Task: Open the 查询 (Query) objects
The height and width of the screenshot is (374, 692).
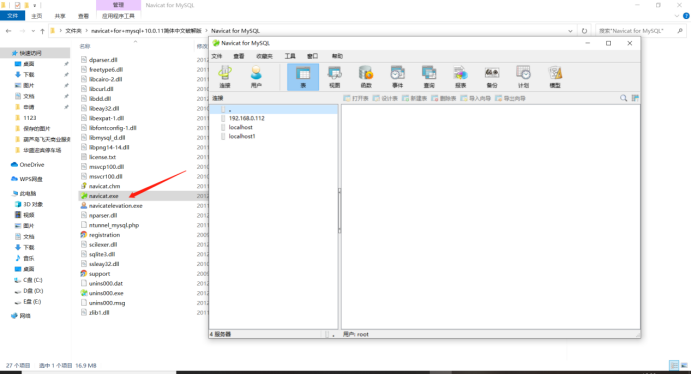Action: coord(429,77)
